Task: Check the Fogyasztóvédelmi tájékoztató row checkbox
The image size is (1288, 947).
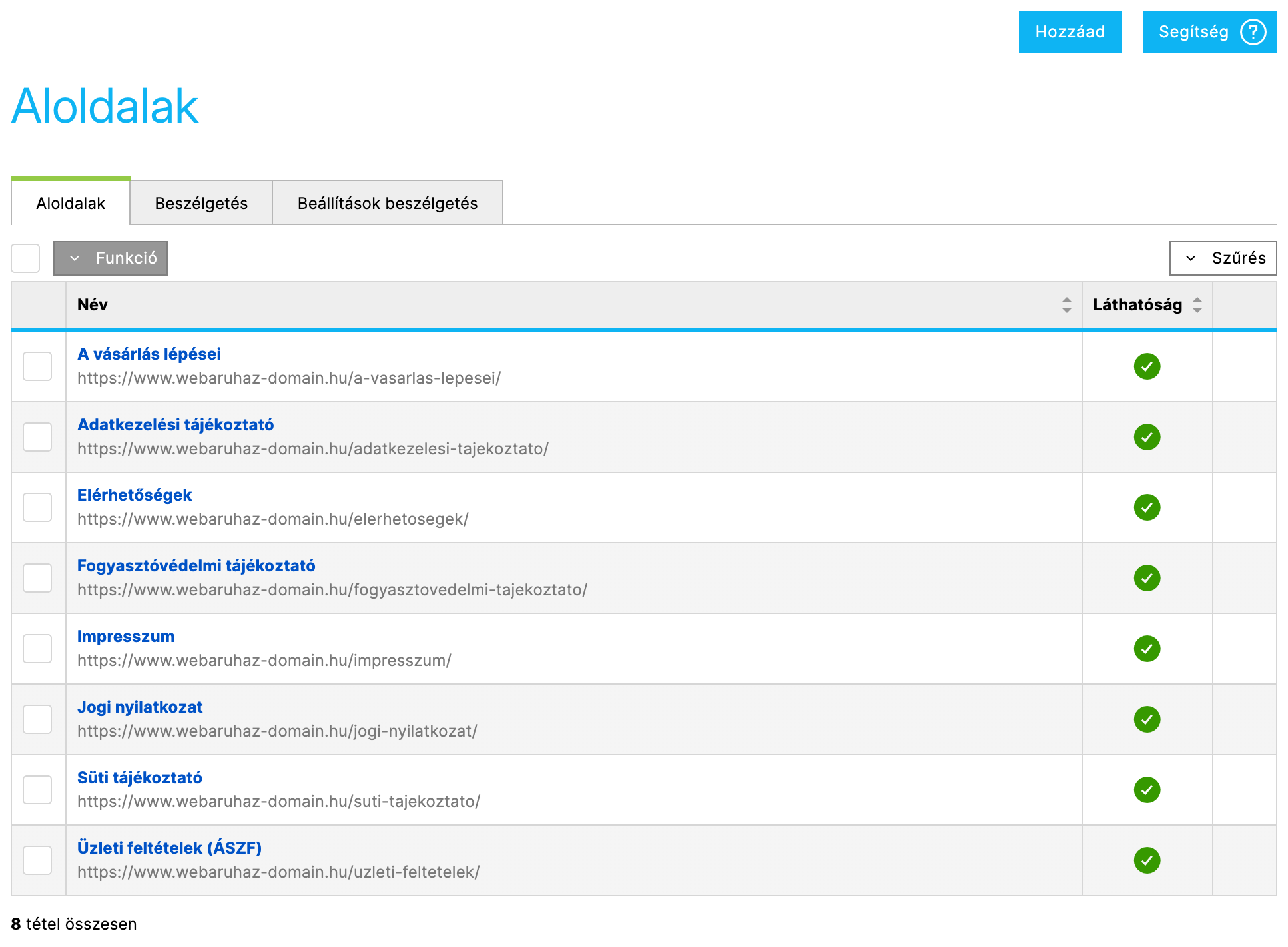Action: click(37, 578)
